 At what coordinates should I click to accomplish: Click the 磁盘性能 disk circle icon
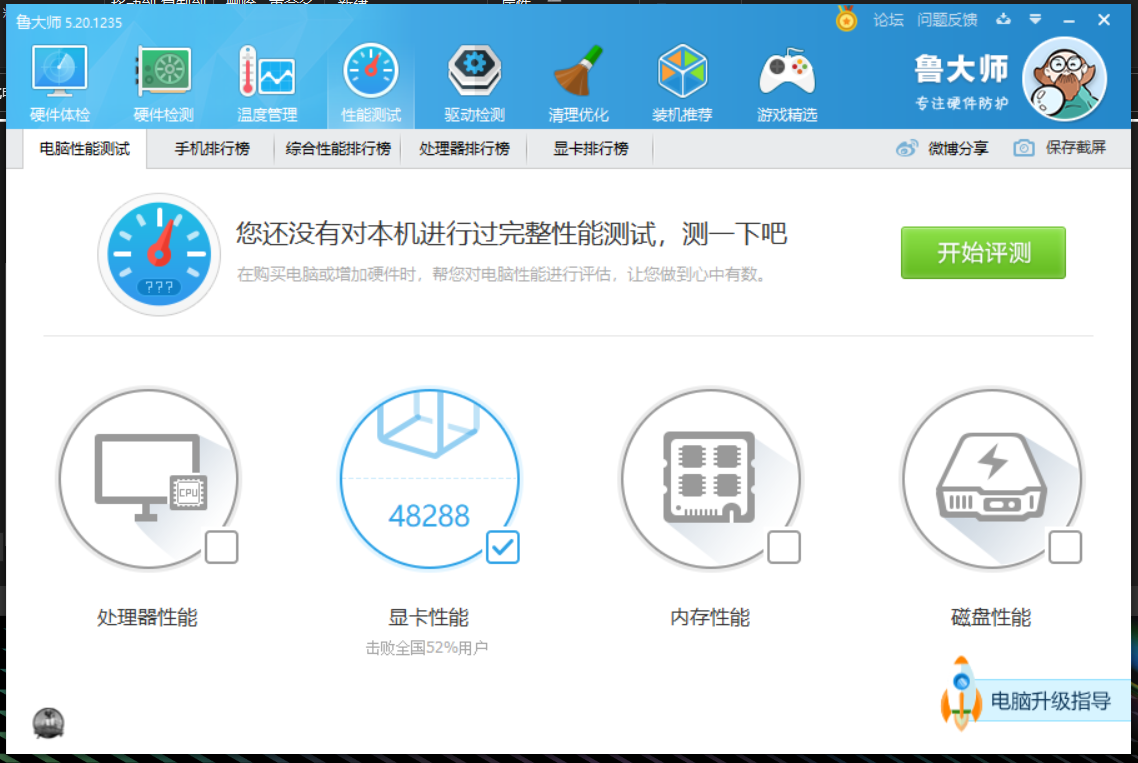[991, 479]
